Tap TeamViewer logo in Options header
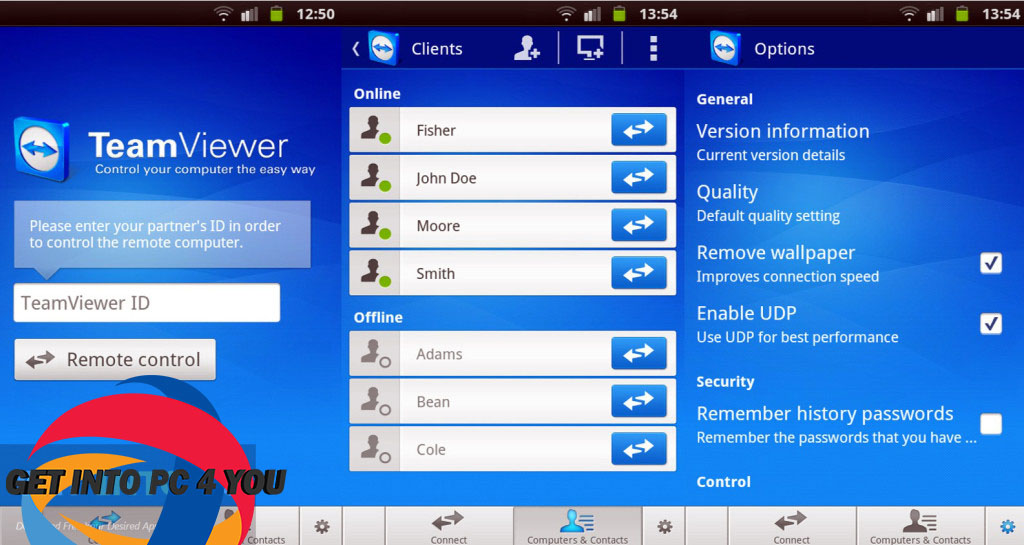1024x545 pixels. [x=725, y=48]
